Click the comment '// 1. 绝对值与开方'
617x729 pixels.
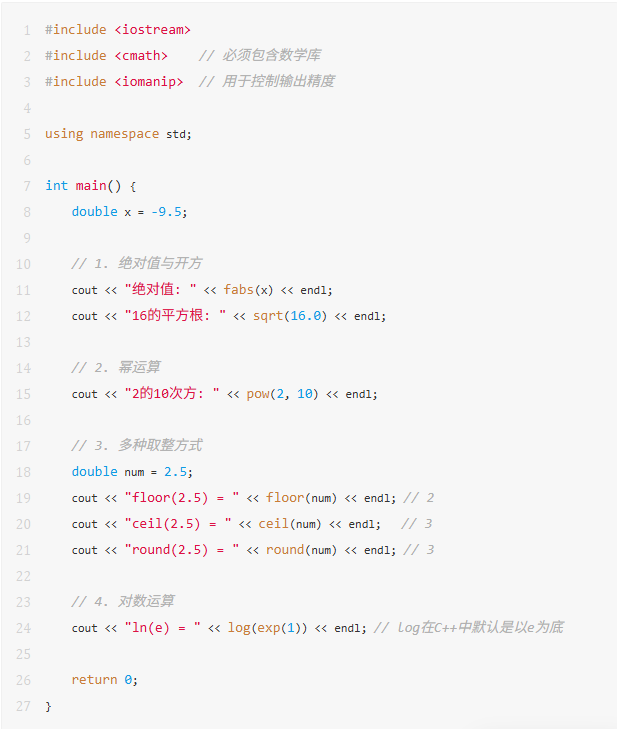[137, 264]
